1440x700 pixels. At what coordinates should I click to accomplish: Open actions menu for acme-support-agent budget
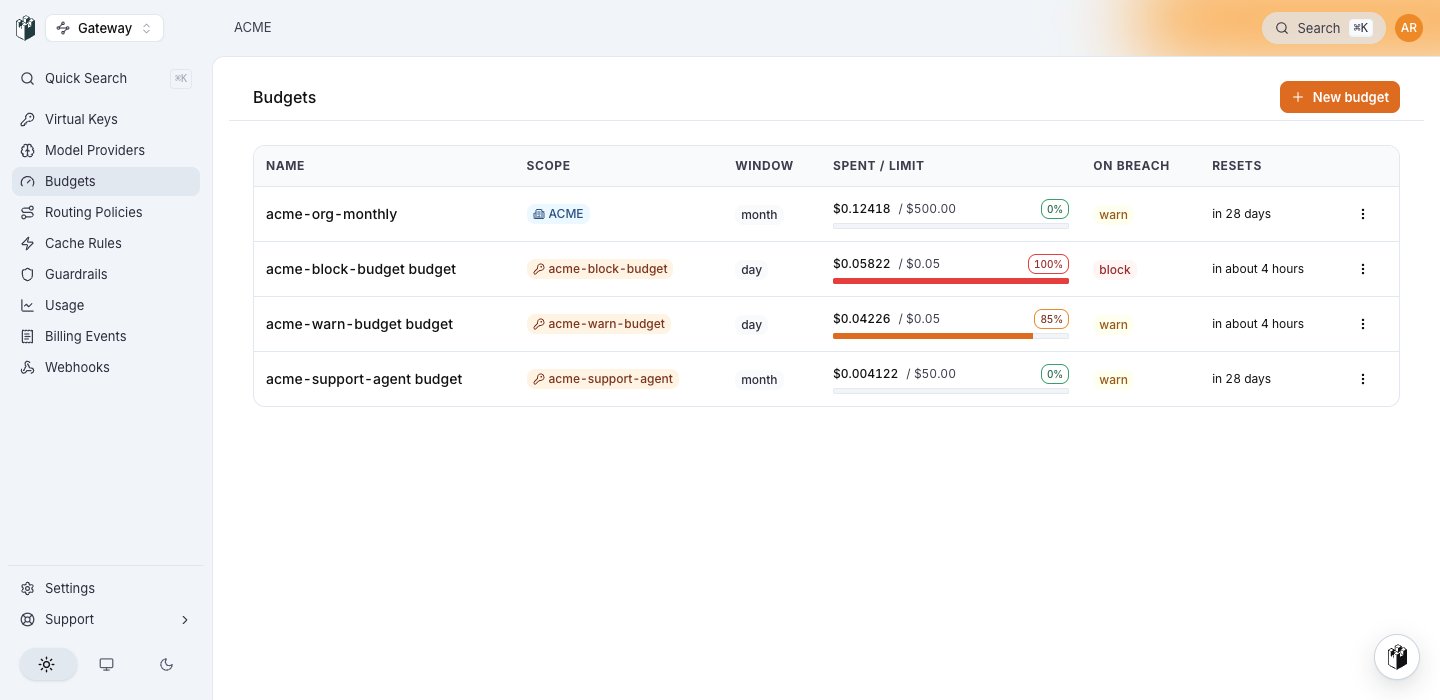[x=1362, y=379]
